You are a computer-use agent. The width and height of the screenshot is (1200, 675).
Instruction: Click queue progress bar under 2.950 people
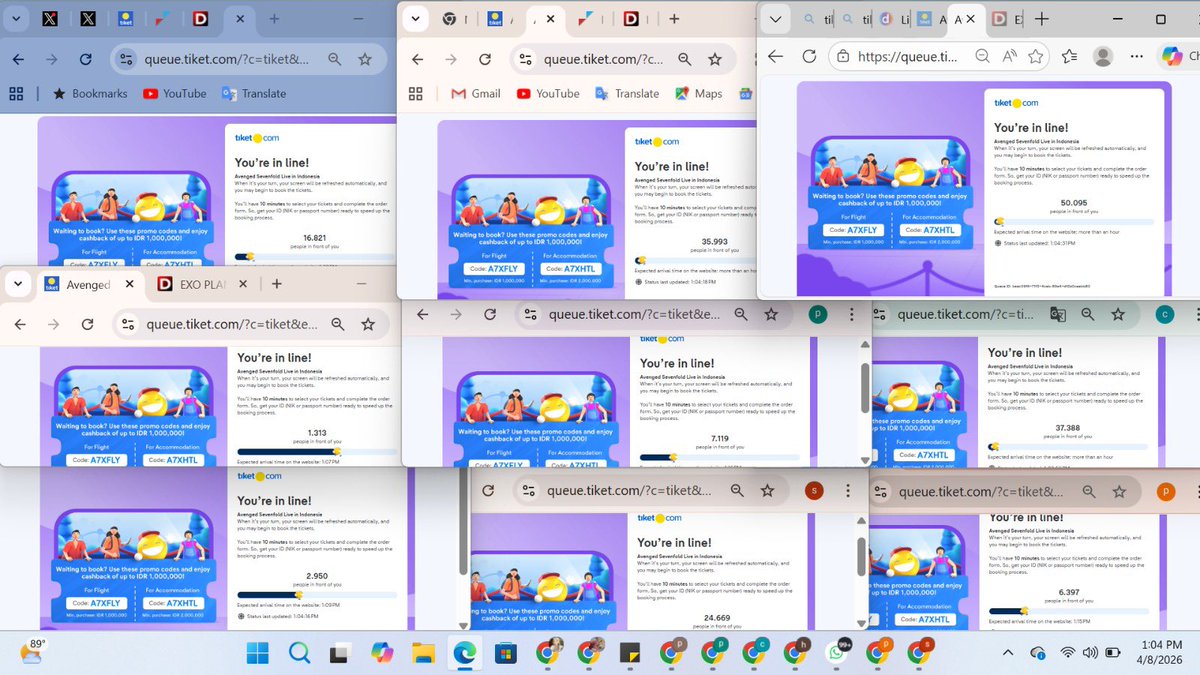317,594
